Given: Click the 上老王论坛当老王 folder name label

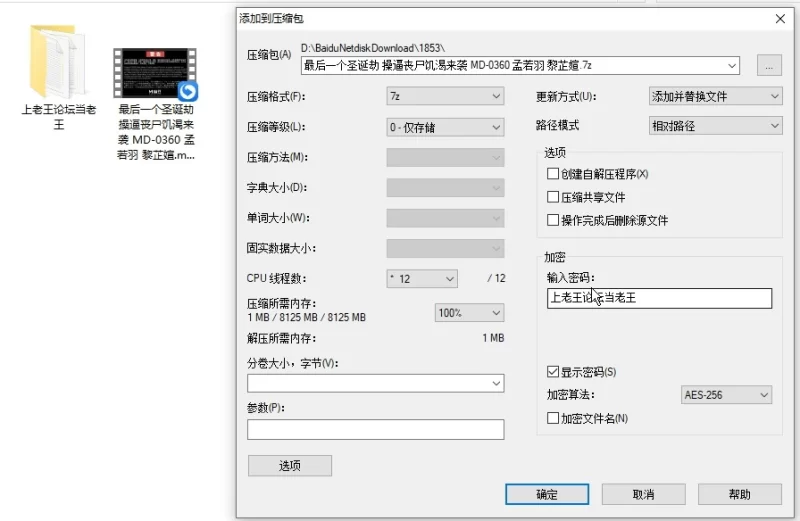Looking at the screenshot, I should point(59,117).
